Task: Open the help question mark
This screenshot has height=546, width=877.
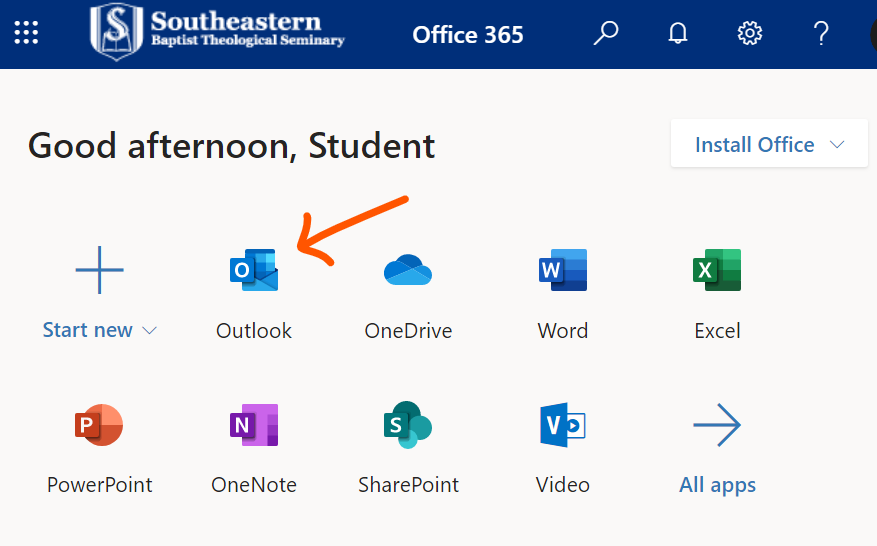Action: point(821,33)
